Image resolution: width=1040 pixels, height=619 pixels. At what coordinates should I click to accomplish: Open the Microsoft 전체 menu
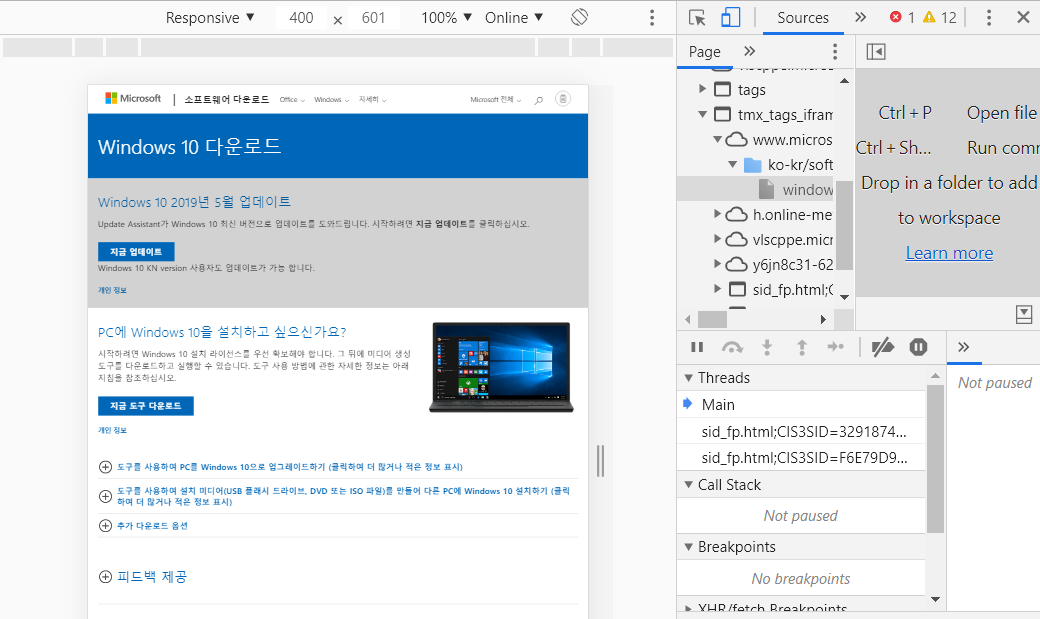[x=495, y=100]
